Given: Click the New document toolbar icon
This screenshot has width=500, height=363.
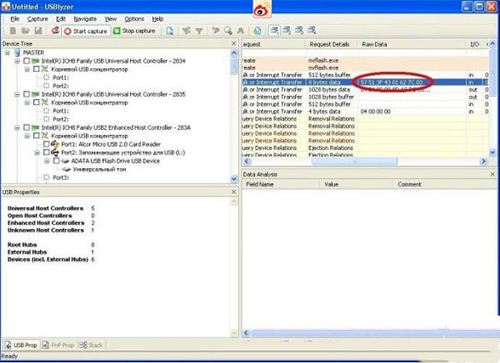Looking at the screenshot, I should click(13, 31).
